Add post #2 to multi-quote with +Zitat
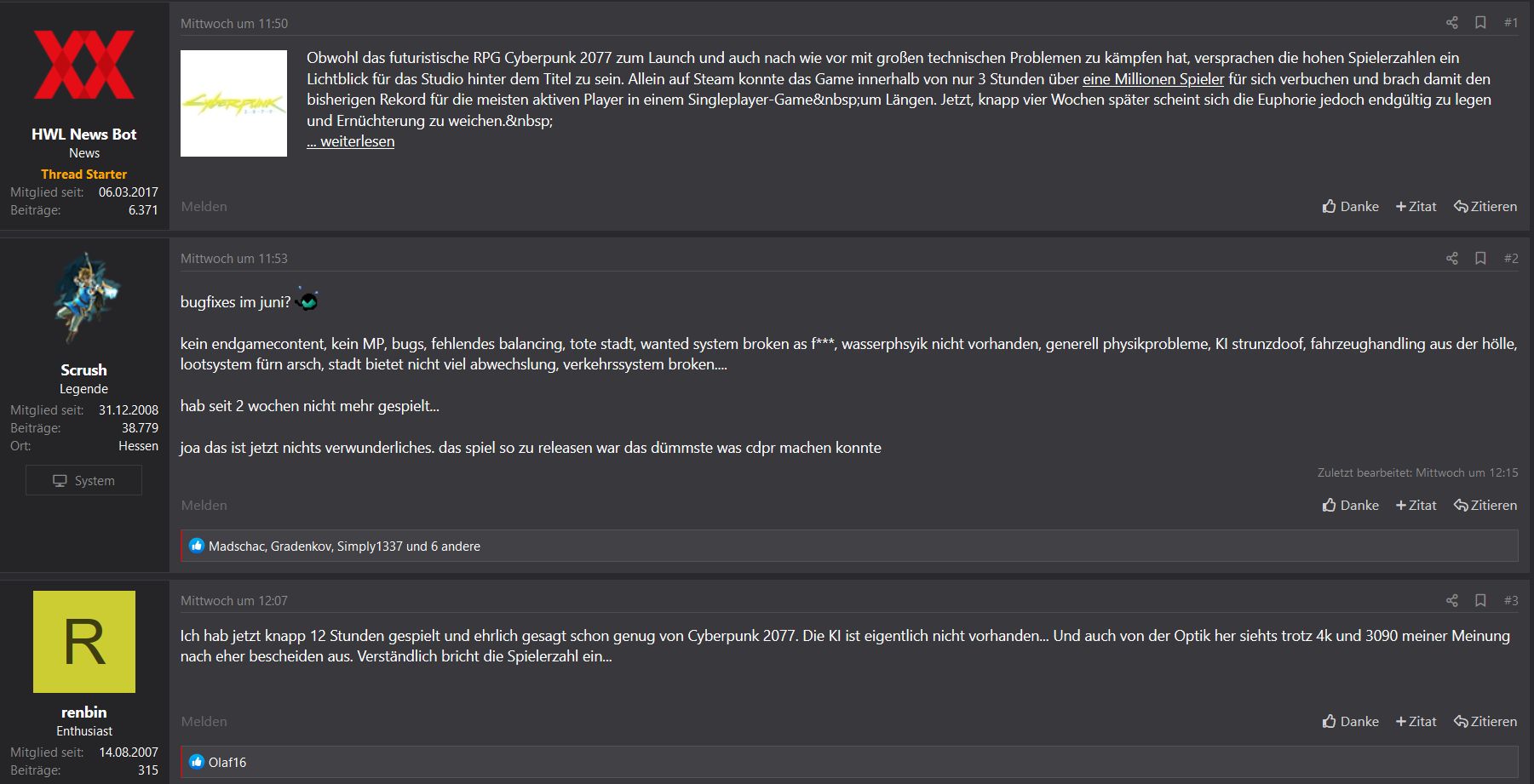1534x784 pixels. click(x=1416, y=505)
